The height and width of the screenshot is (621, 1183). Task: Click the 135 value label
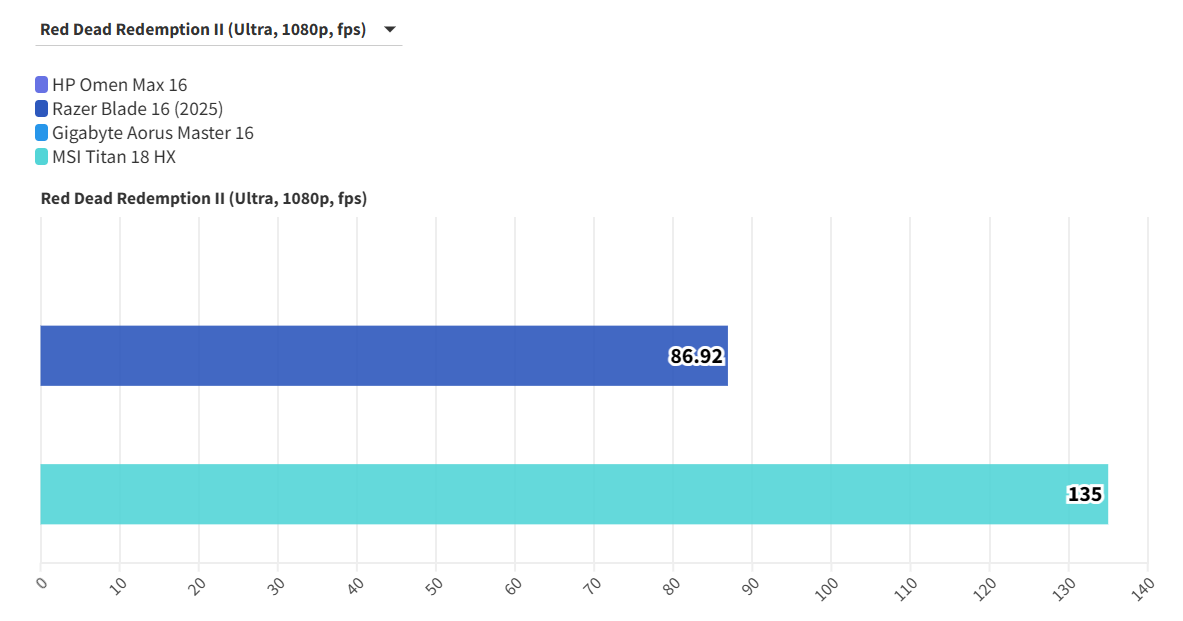(1084, 494)
